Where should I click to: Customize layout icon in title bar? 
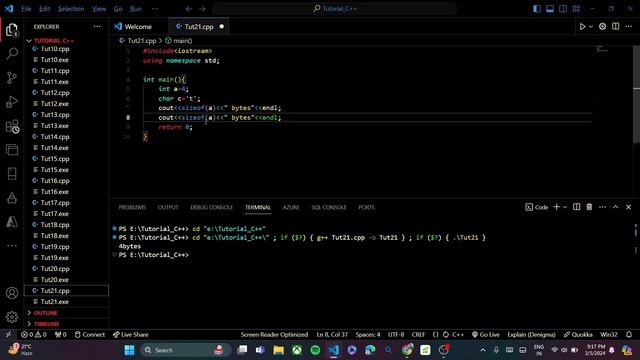coord(576,9)
